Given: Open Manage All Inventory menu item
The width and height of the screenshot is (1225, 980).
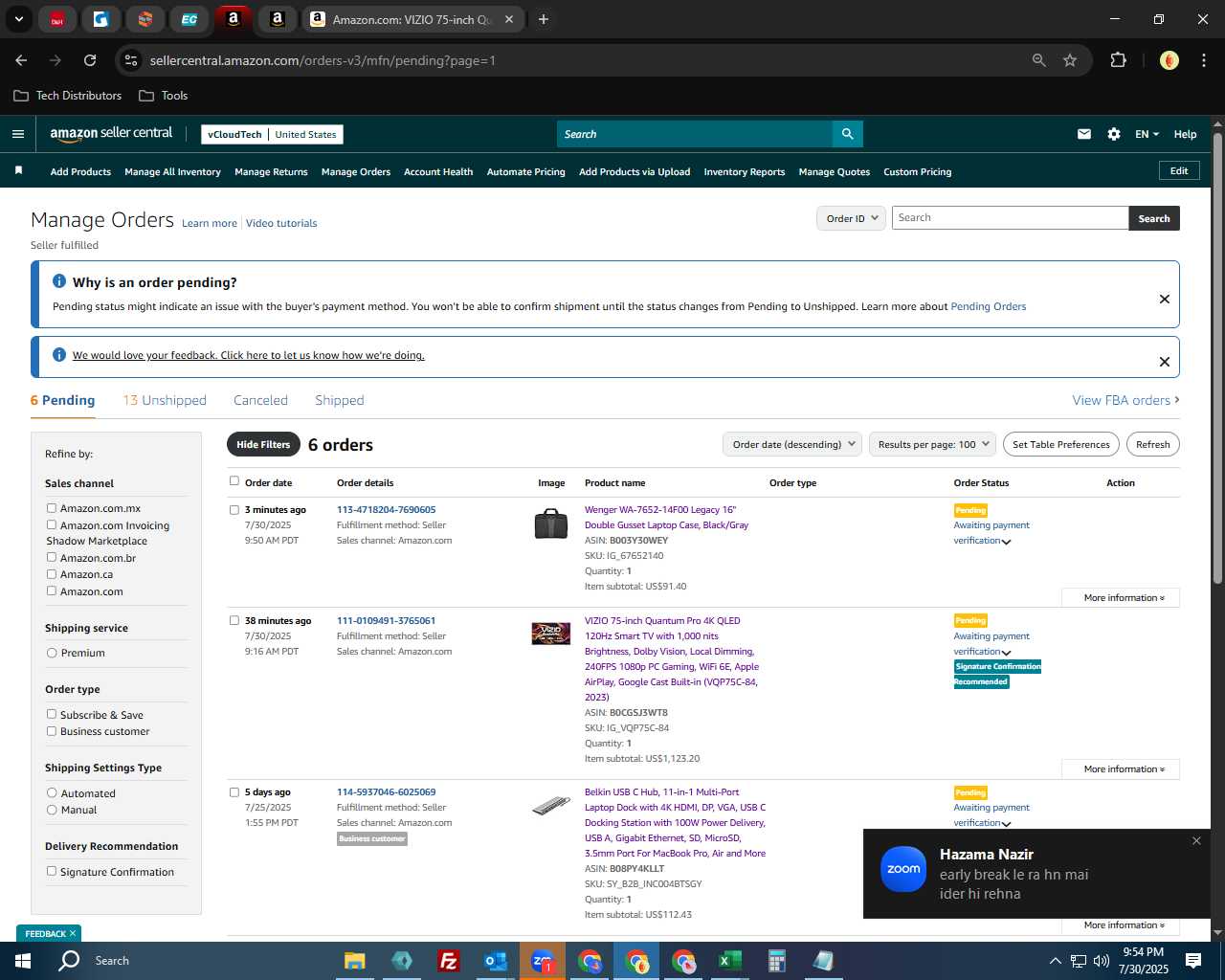Looking at the screenshot, I should pos(172,171).
